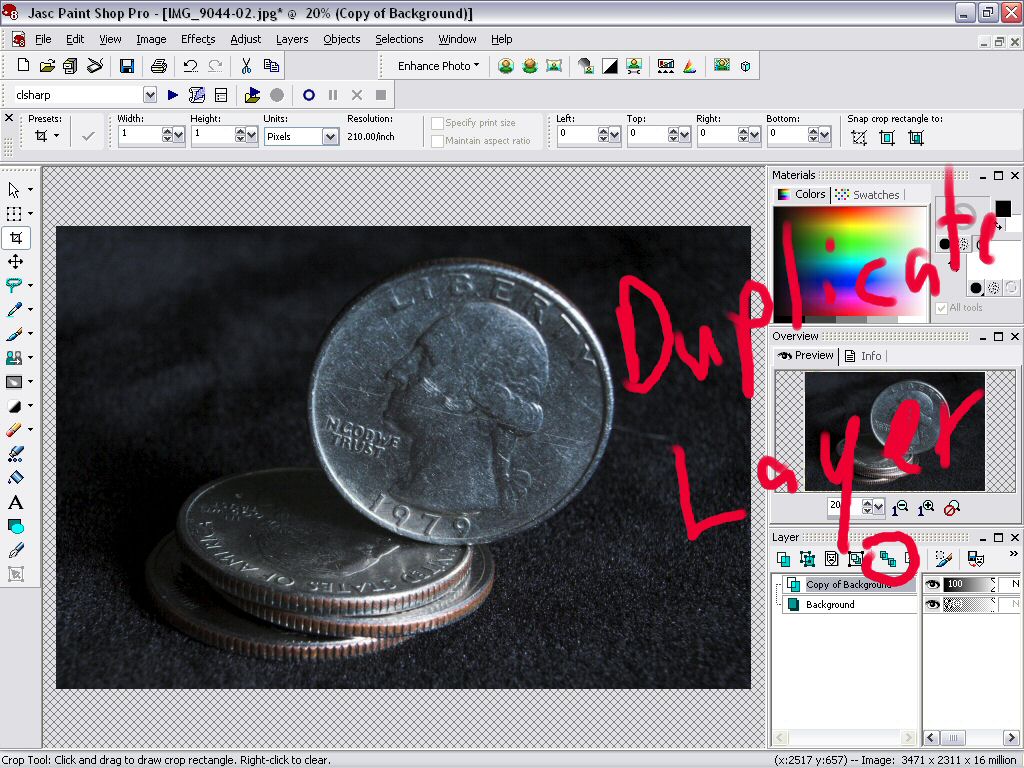The image size is (1024, 768).
Task: Select the Crop tool
Action: (15, 237)
